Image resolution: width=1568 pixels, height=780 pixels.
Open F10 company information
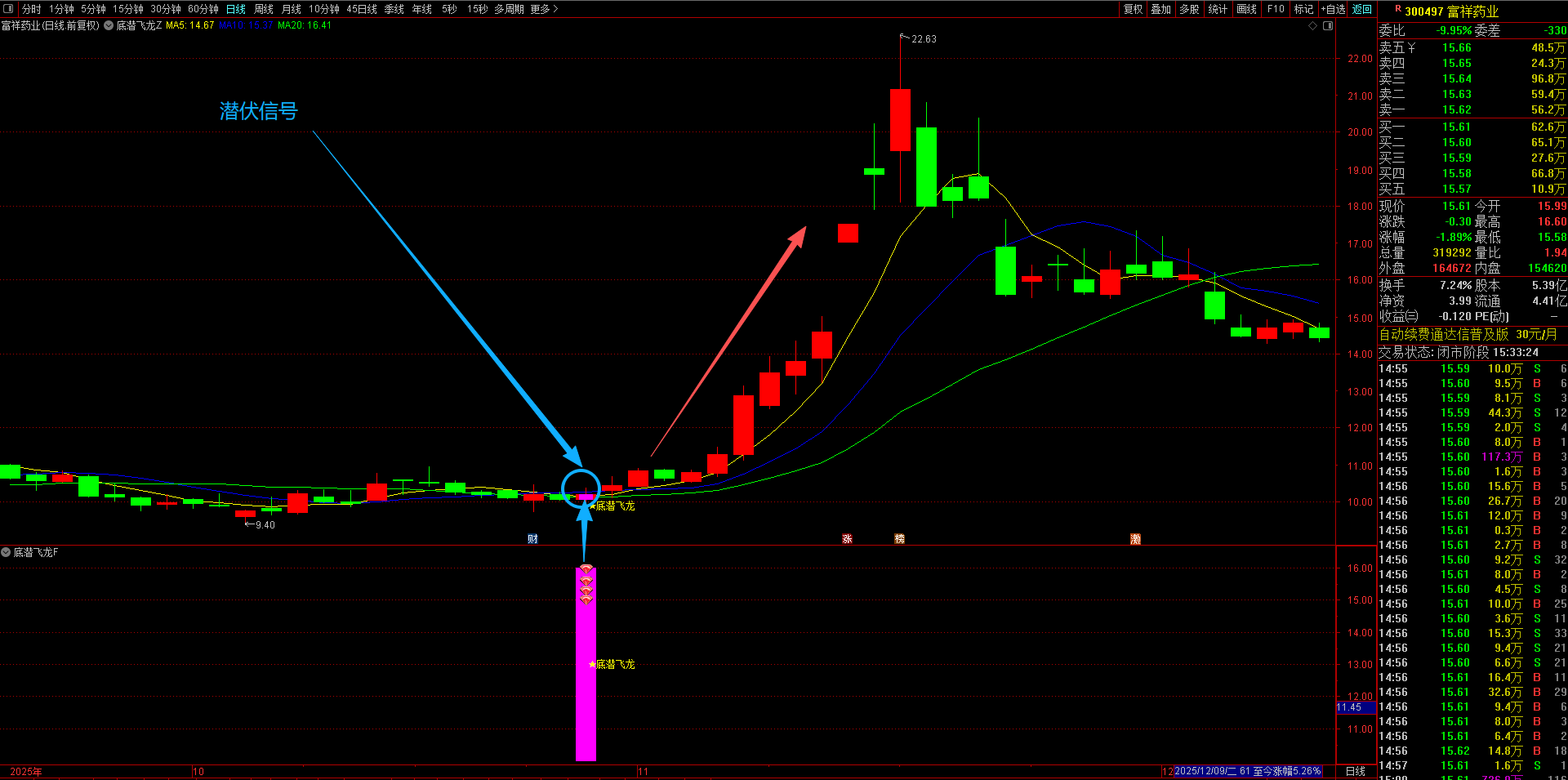tap(1276, 9)
